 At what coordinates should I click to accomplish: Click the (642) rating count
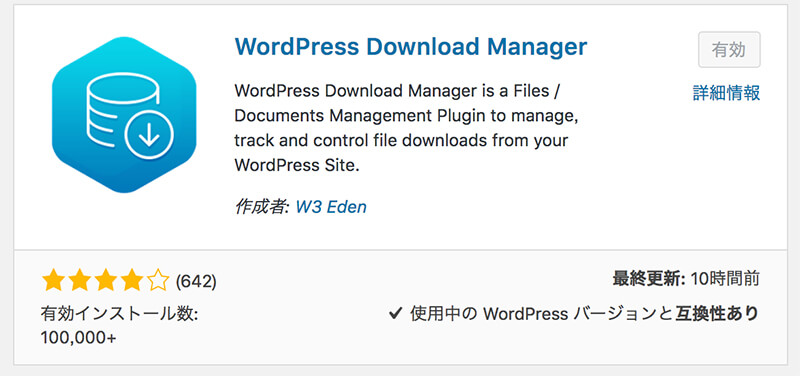tap(196, 282)
